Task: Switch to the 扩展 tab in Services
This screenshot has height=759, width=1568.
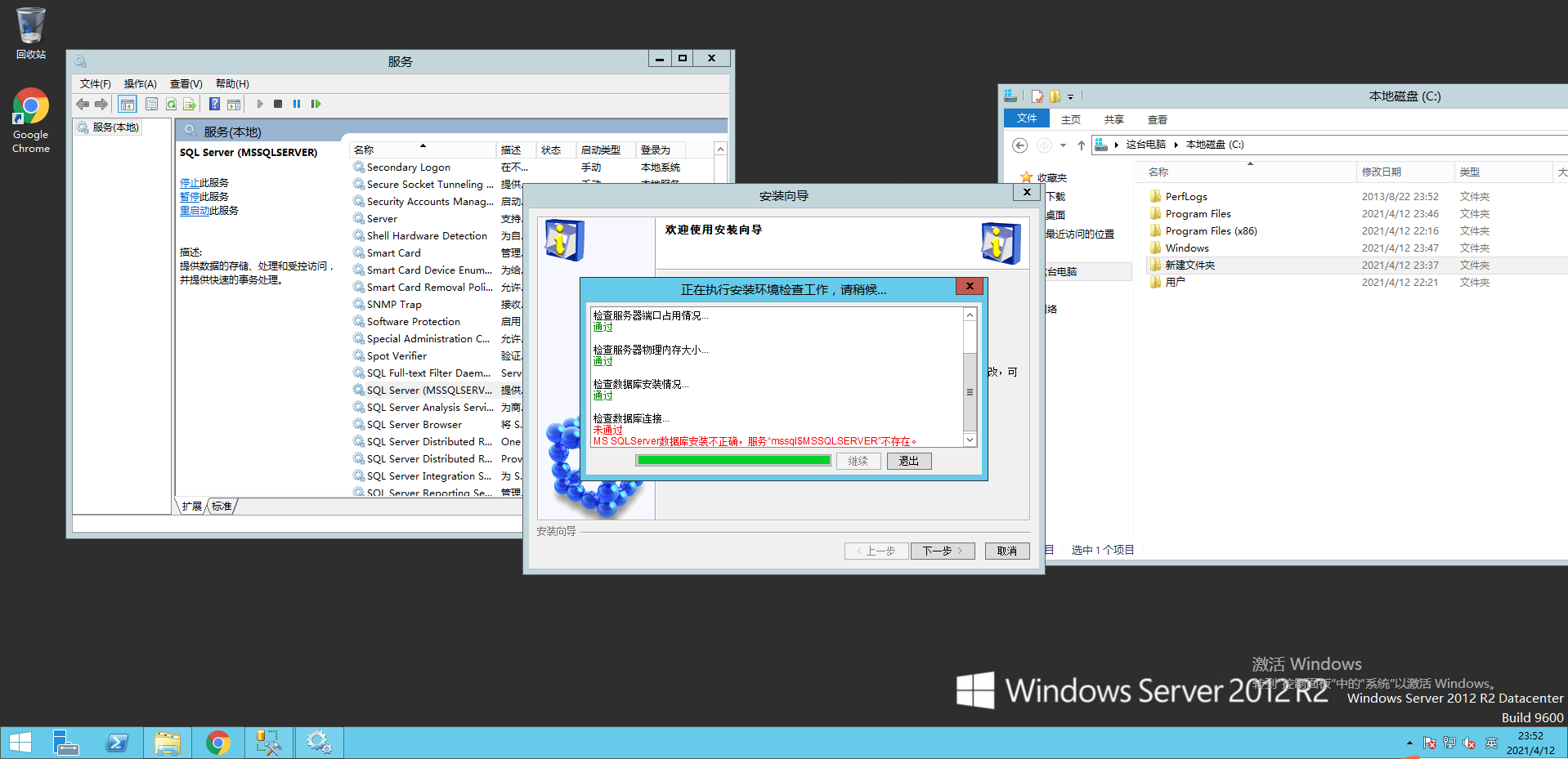Action: pos(192,507)
